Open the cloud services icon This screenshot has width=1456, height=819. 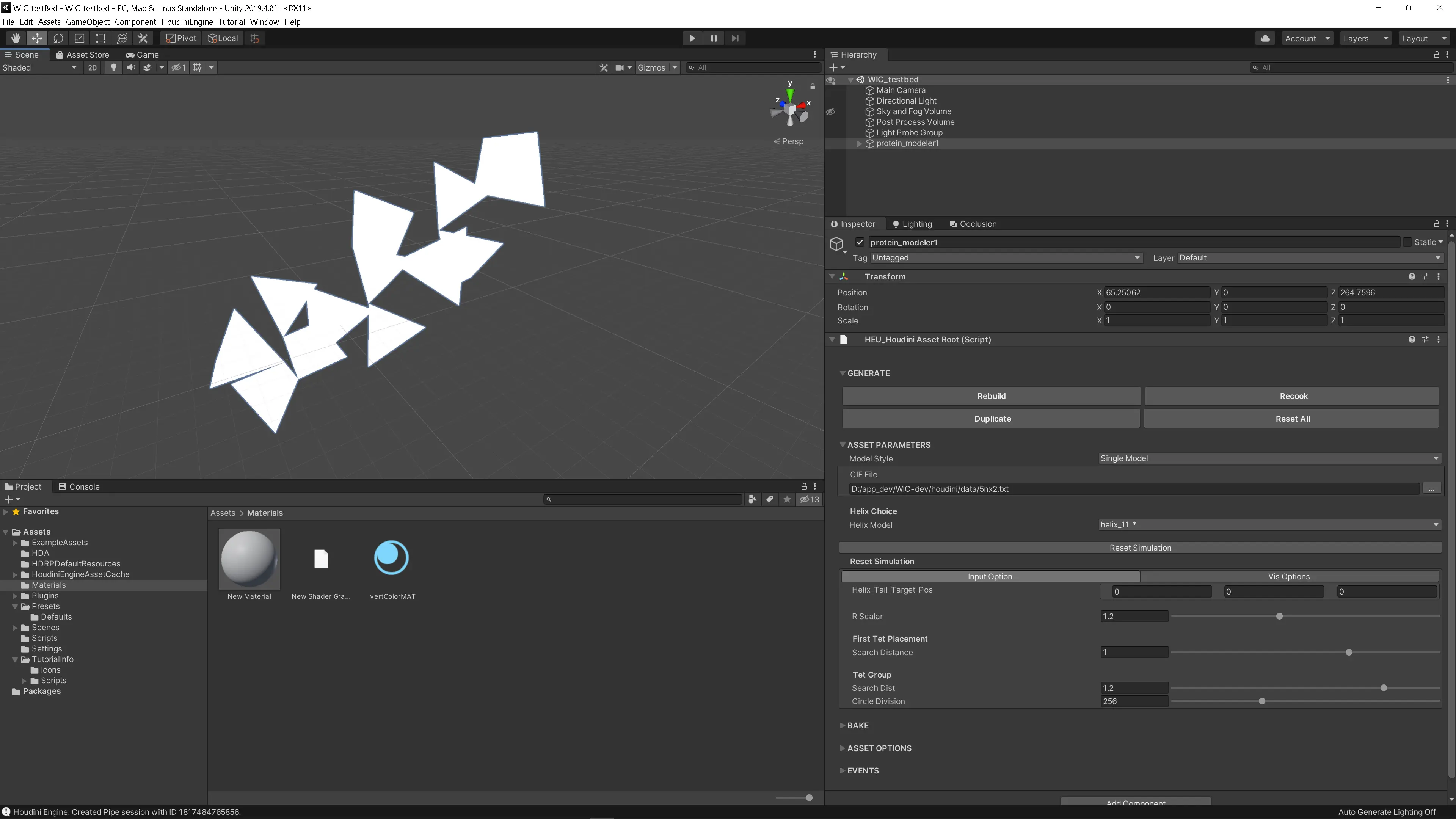pos(1265,38)
